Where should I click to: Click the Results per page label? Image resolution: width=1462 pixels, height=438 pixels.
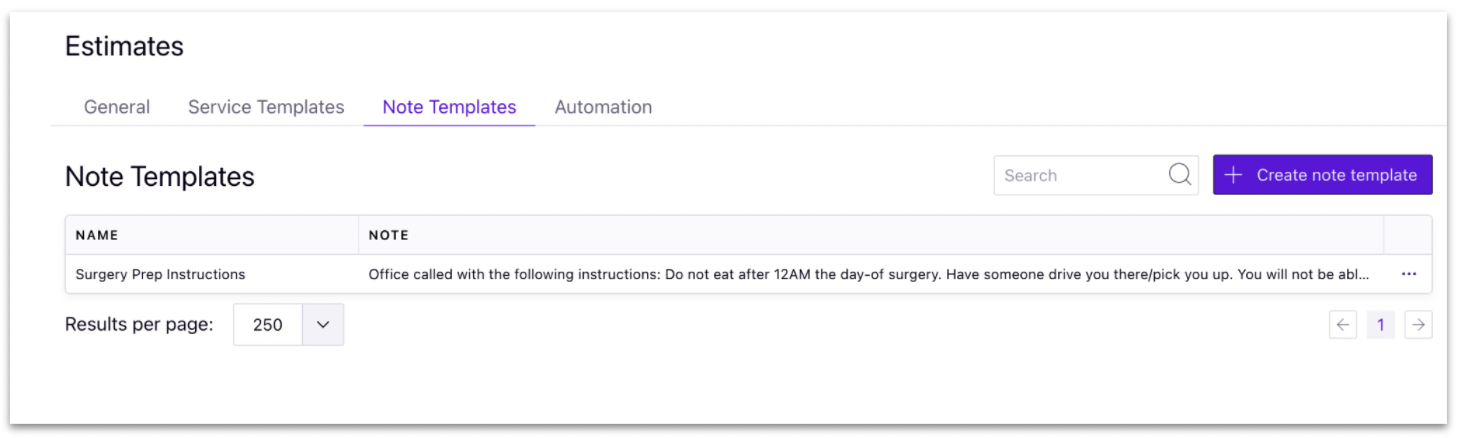coord(139,325)
